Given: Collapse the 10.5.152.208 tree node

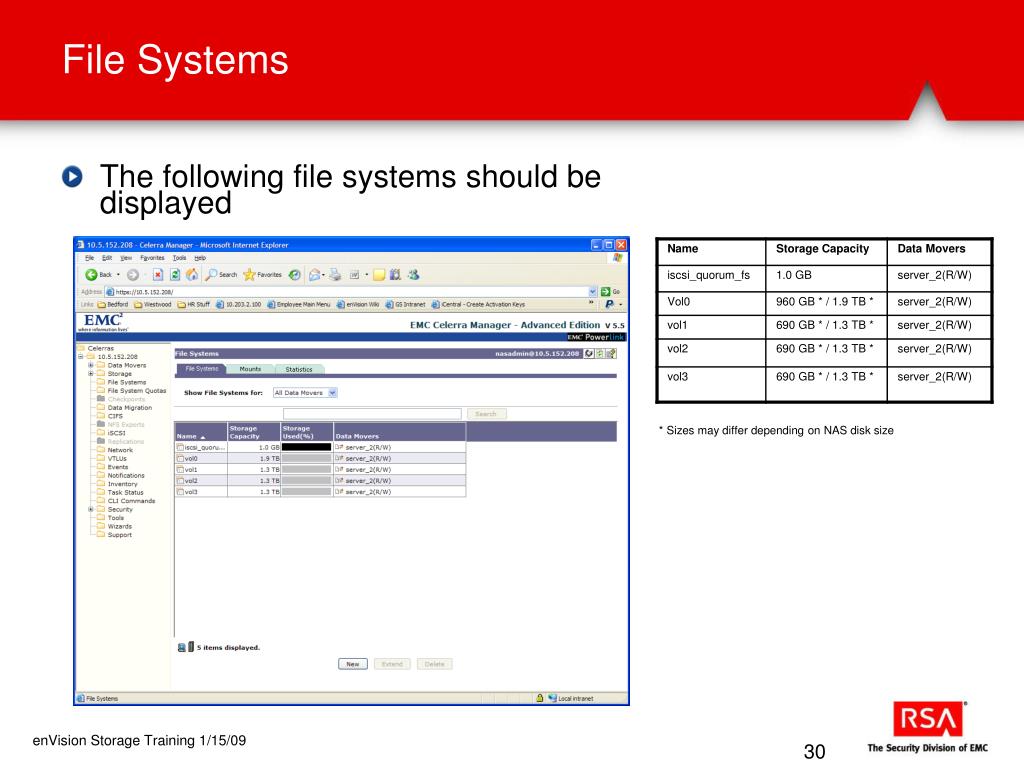Looking at the screenshot, I should (81, 357).
